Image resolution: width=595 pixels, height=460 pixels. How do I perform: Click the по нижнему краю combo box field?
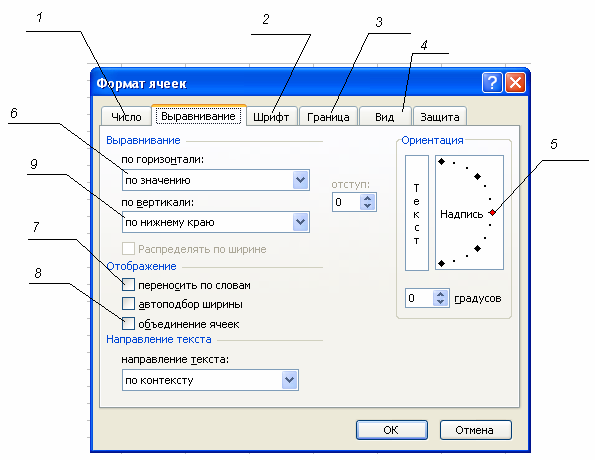(x=216, y=222)
